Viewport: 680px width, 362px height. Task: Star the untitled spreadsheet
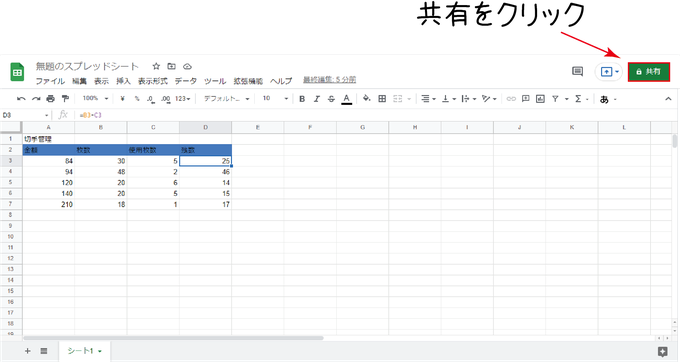tap(156, 66)
